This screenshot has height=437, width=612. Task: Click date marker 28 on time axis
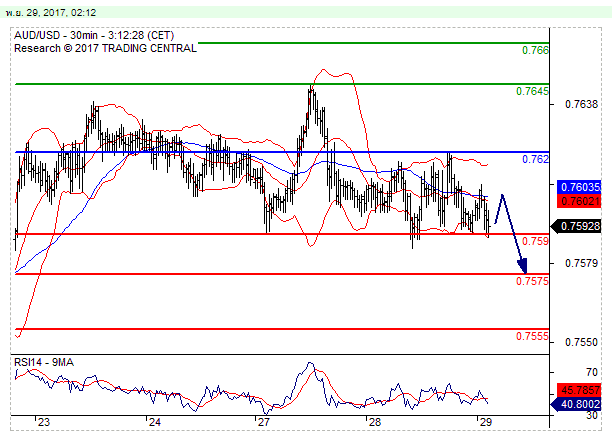375,422
